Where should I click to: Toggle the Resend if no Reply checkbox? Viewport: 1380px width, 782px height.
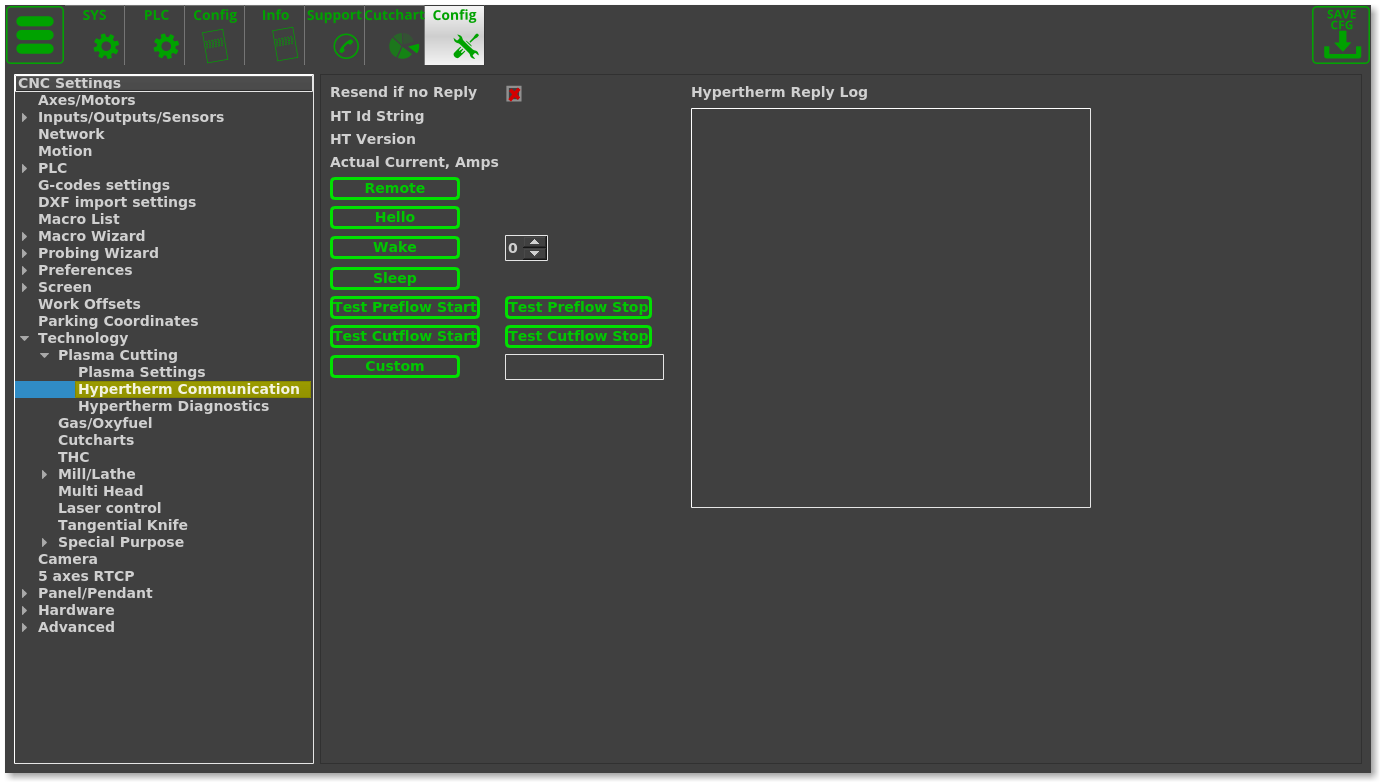click(x=514, y=94)
